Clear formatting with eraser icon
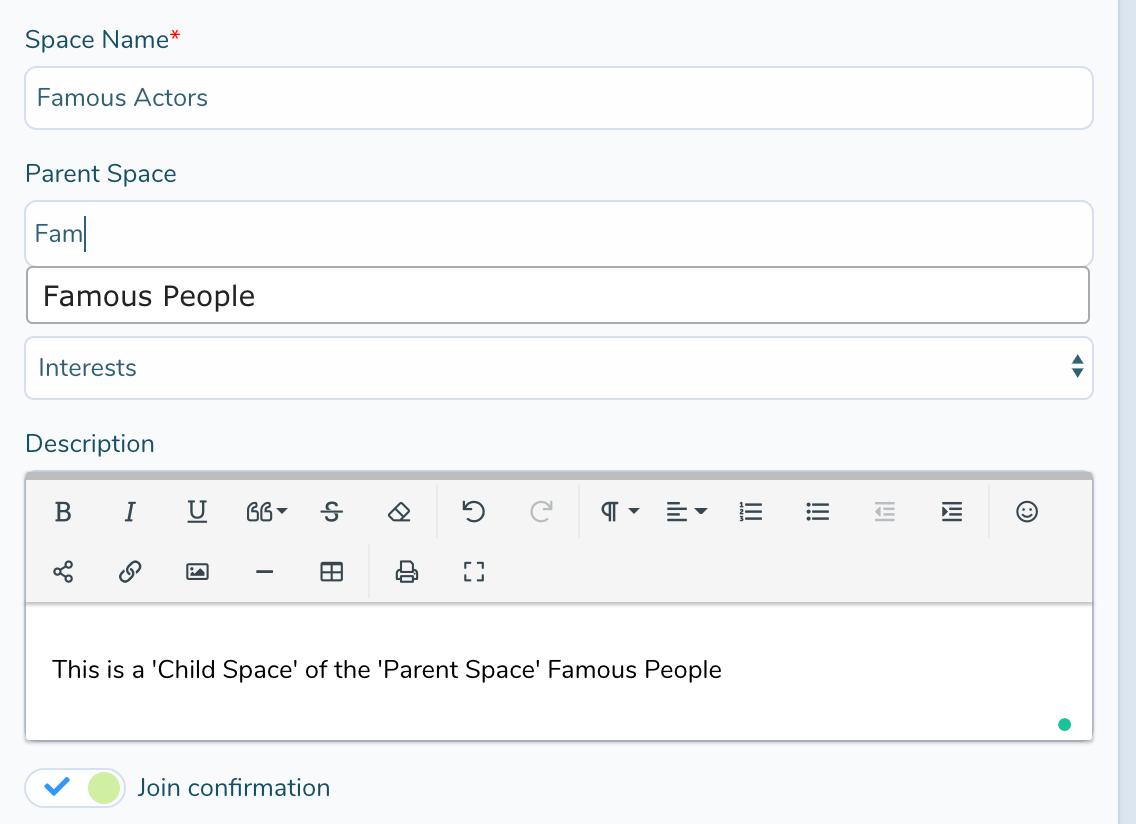 tap(399, 512)
